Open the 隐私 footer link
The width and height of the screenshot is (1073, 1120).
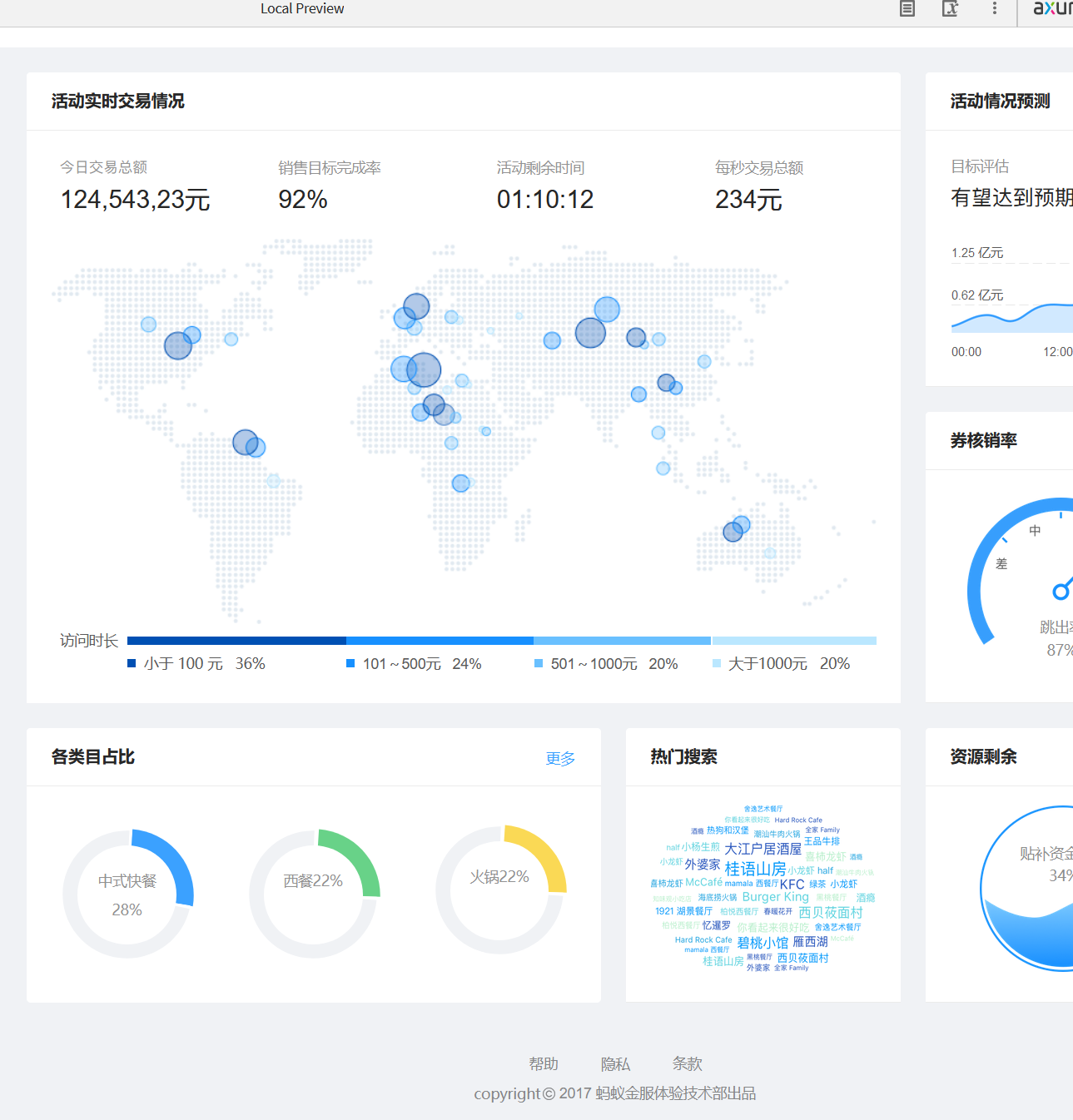pyautogui.click(x=615, y=1063)
